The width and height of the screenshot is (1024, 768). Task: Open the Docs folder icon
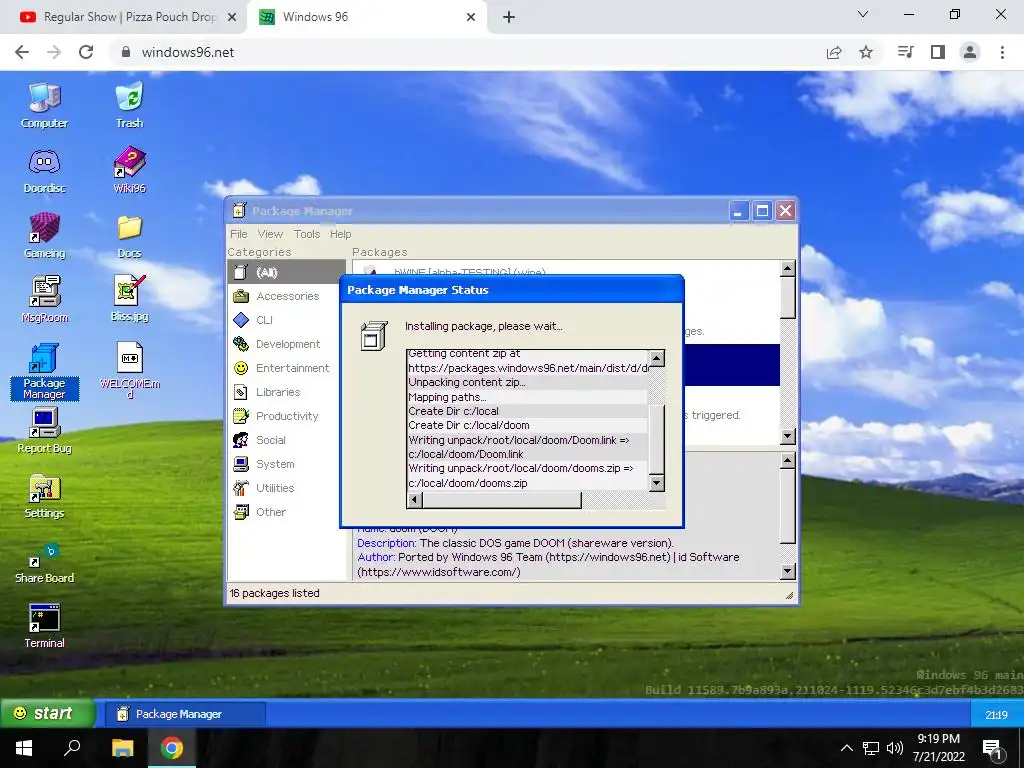(x=129, y=236)
